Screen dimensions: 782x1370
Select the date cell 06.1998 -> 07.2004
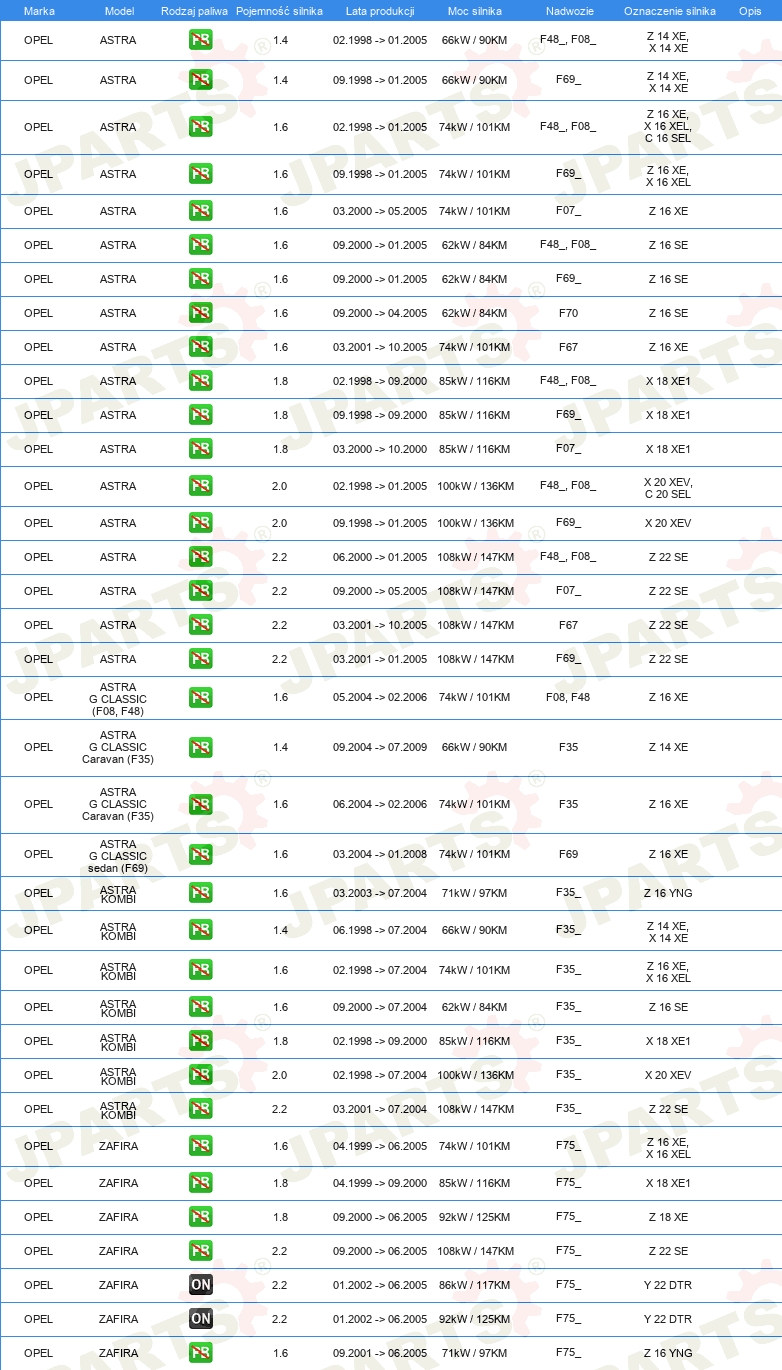tap(380, 930)
